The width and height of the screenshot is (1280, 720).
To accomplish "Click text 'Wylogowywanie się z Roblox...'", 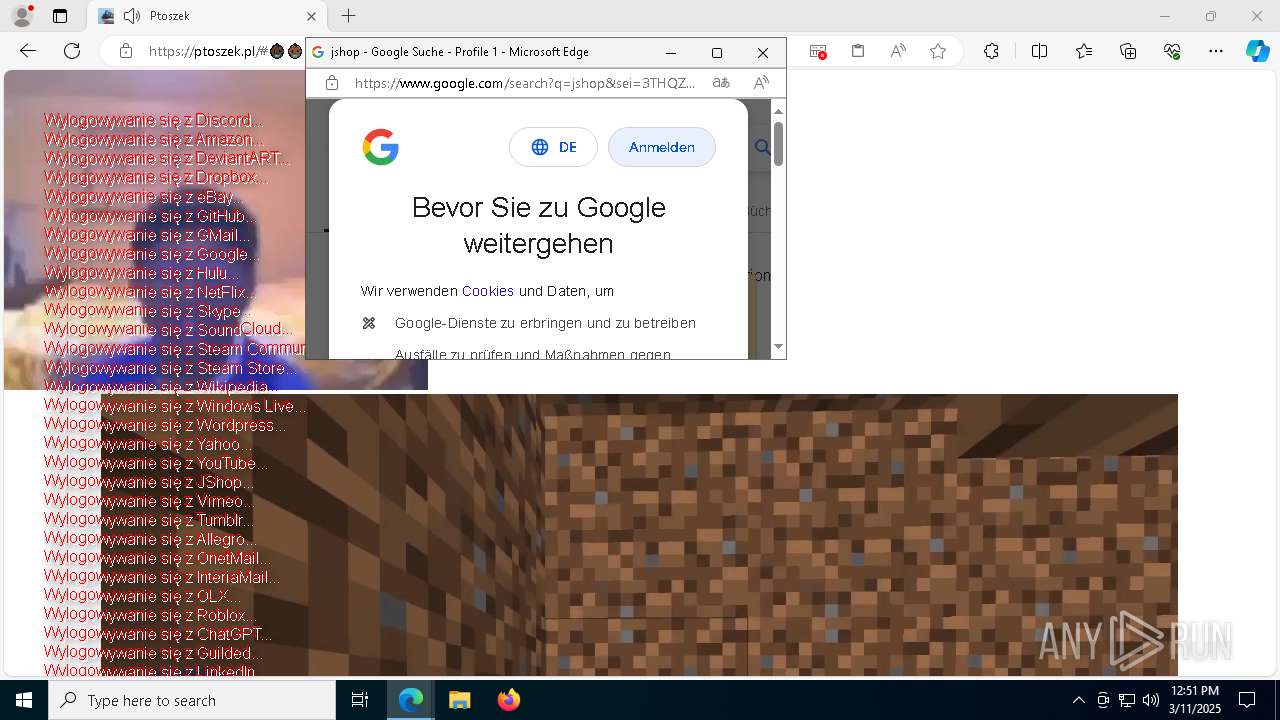I will tap(150, 615).
